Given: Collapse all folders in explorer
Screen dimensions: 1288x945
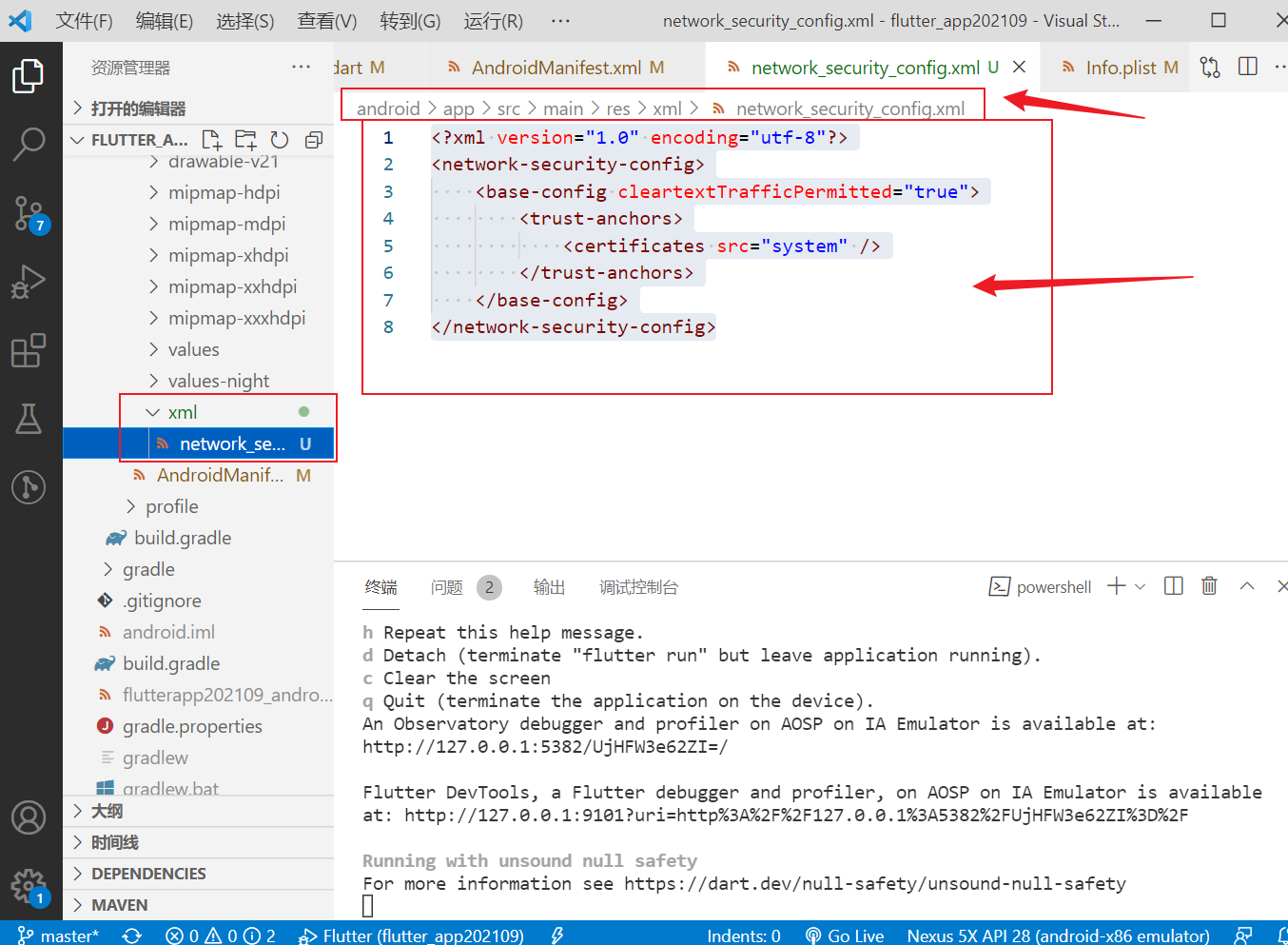Looking at the screenshot, I should point(314,140).
